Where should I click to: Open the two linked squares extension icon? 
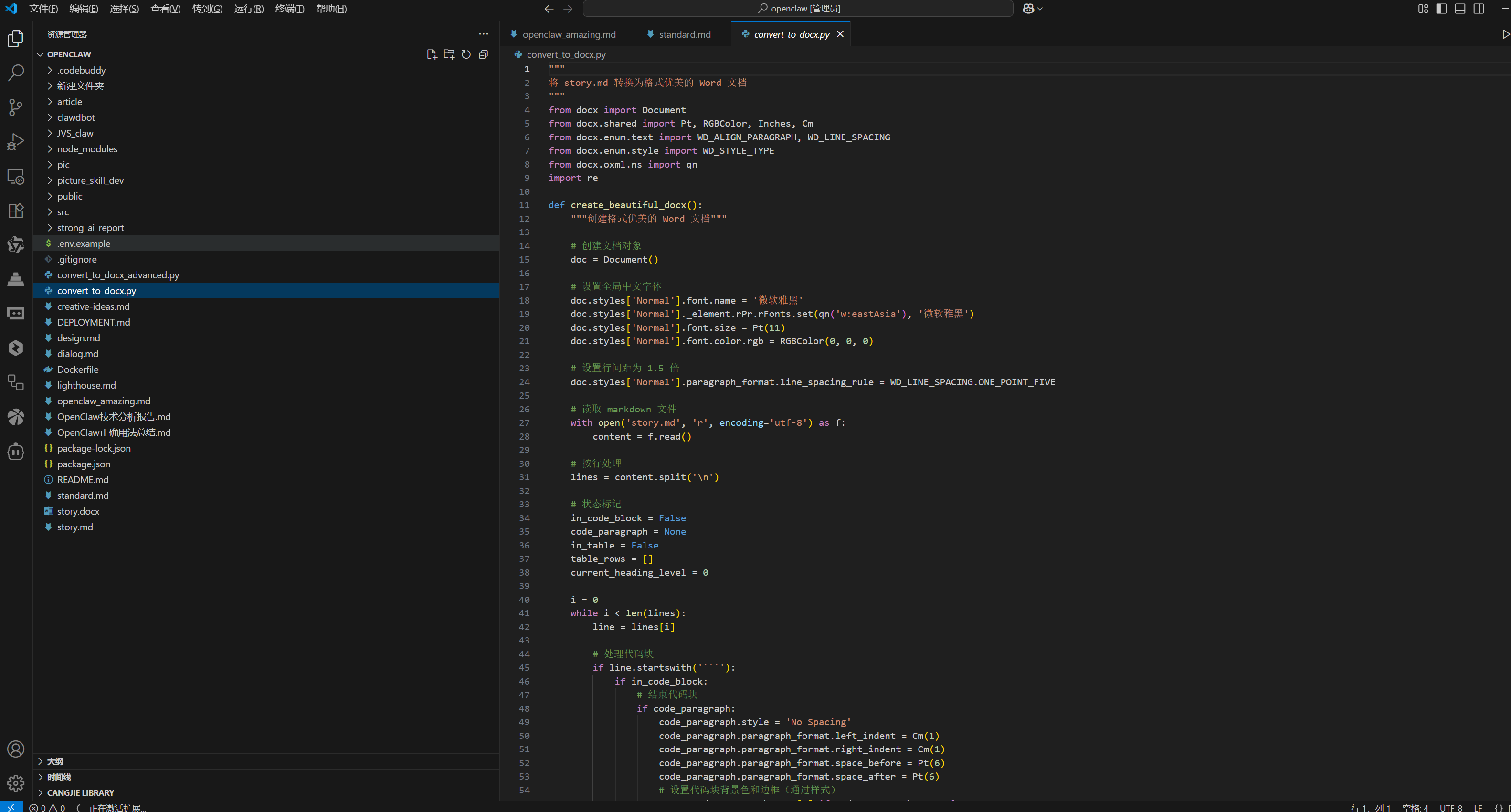point(16,382)
